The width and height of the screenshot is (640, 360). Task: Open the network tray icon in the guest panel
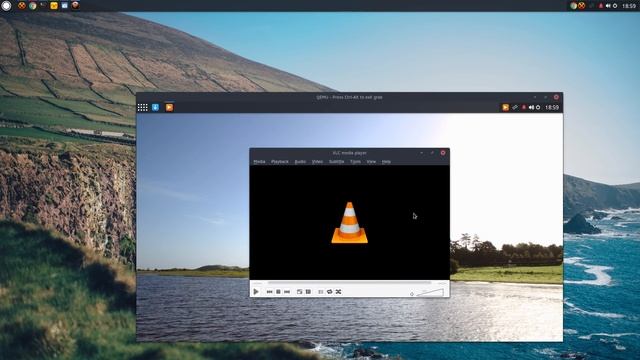pyautogui.click(x=515, y=107)
